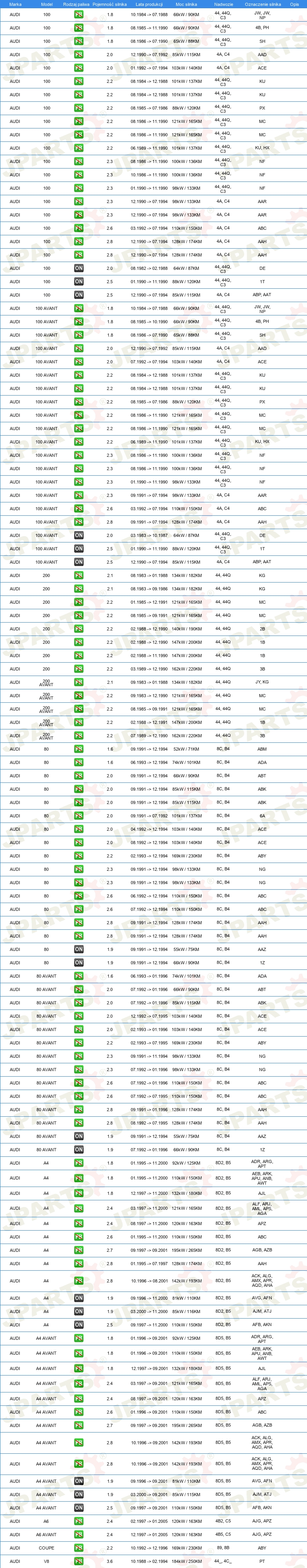Click production years 08.1982 -> 02.1988

(x=149, y=268)
